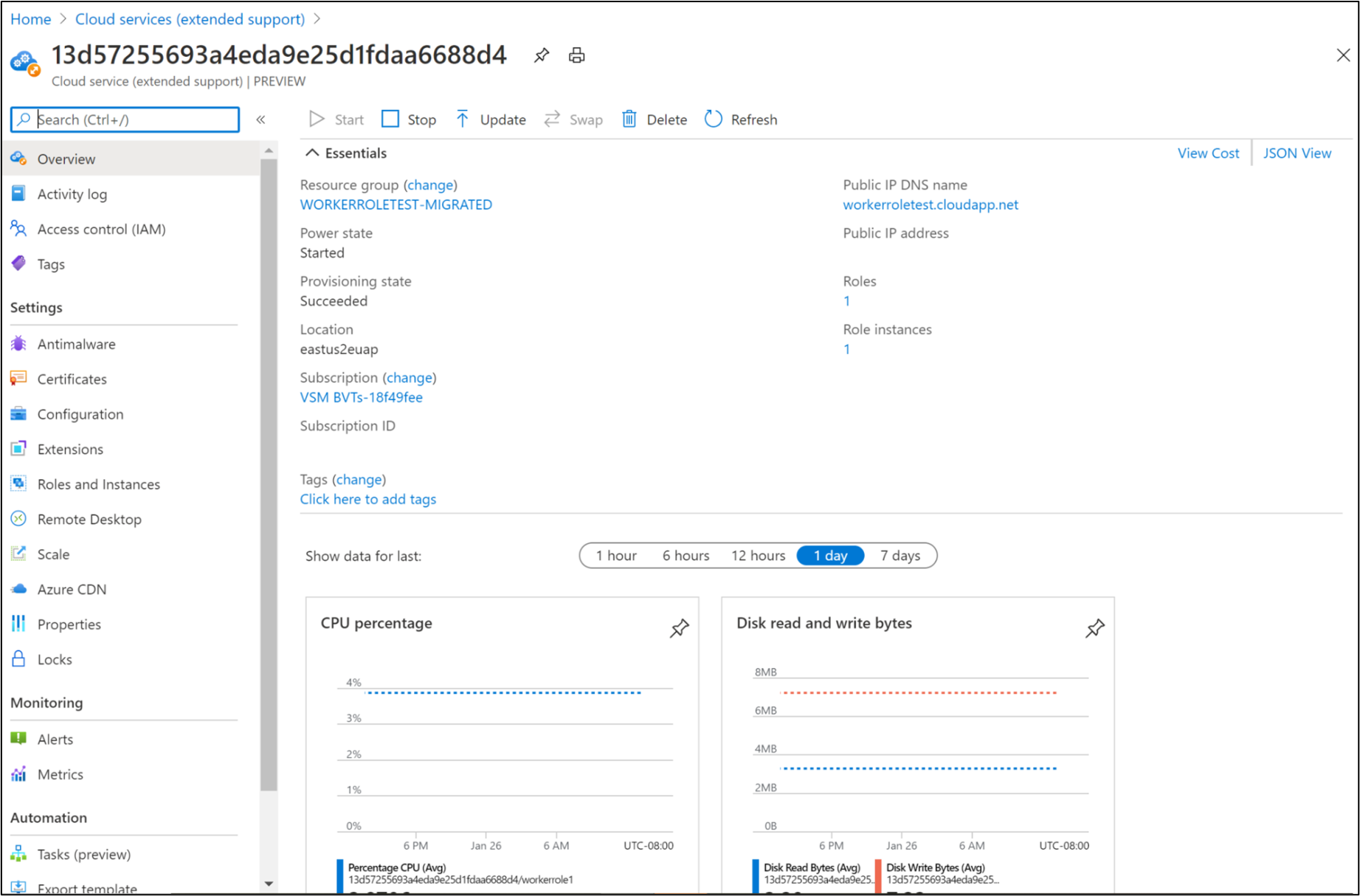Screen dimensions: 1360x896
Task: Click the Alerts icon in sidebar
Action: (x=19, y=739)
